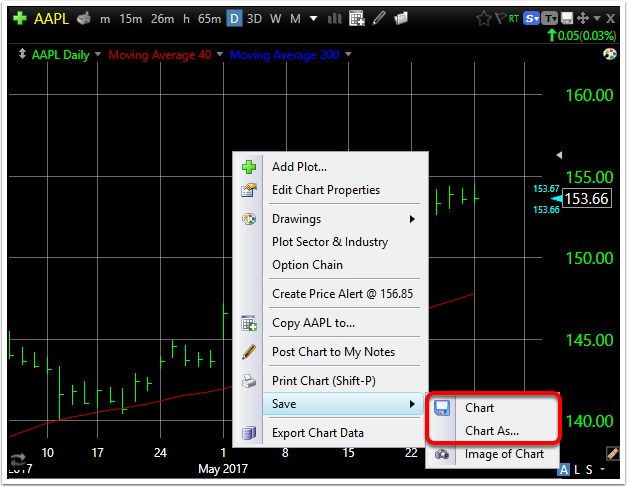Click floppy disk icon beside Chart submenu item
Image resolution: width=627 pixels, height=487 pixels.
pyautogui.click(x=442, y=408)
